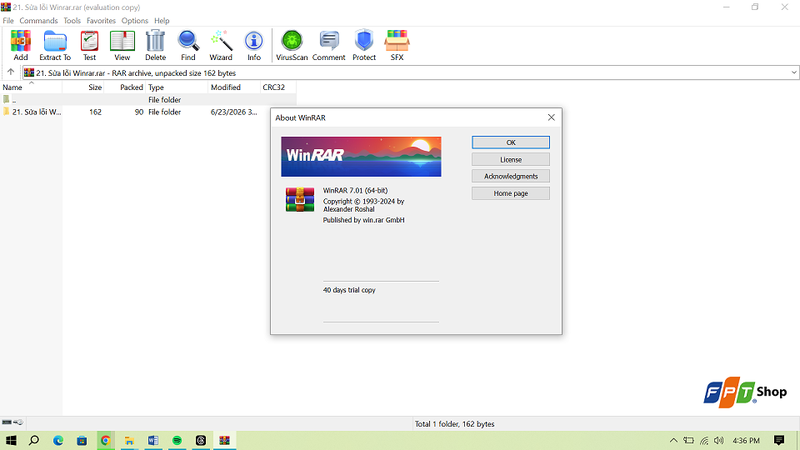
Task: Open Microsoft Edge from taskbar
Action: coord(58,440)
